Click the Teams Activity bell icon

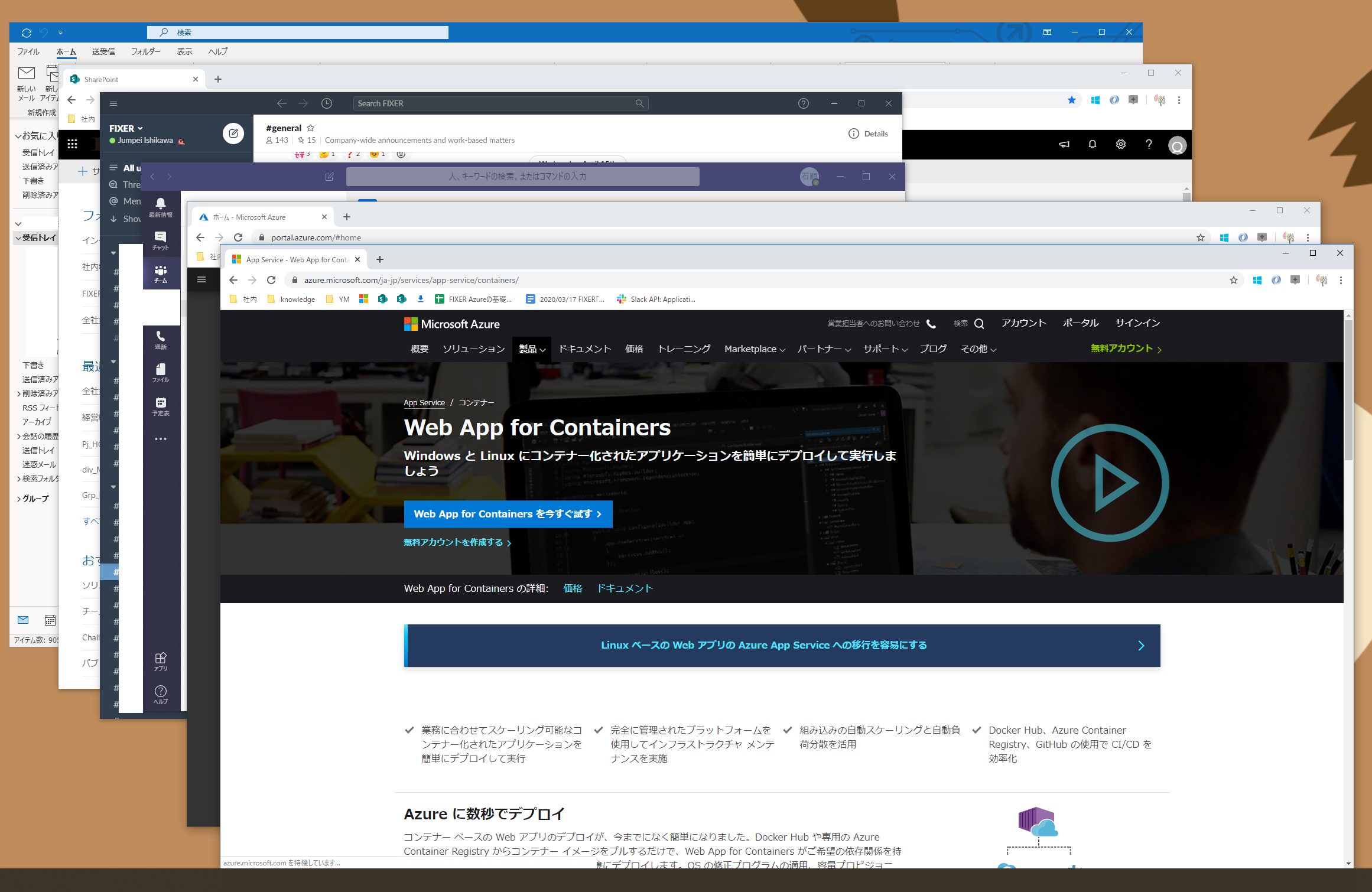tap(160, 206)
